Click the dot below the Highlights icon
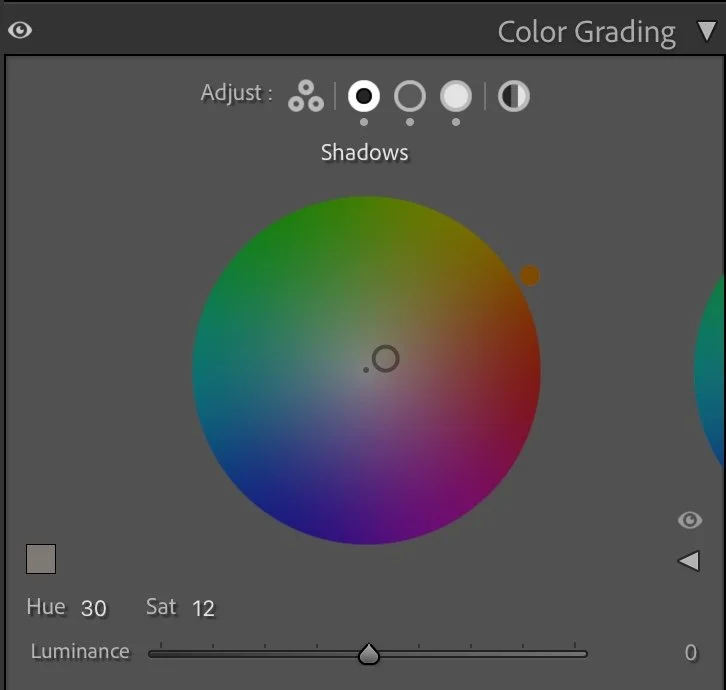Image resolution: width=726 pixels, height=690 pixels. (456, 122)
